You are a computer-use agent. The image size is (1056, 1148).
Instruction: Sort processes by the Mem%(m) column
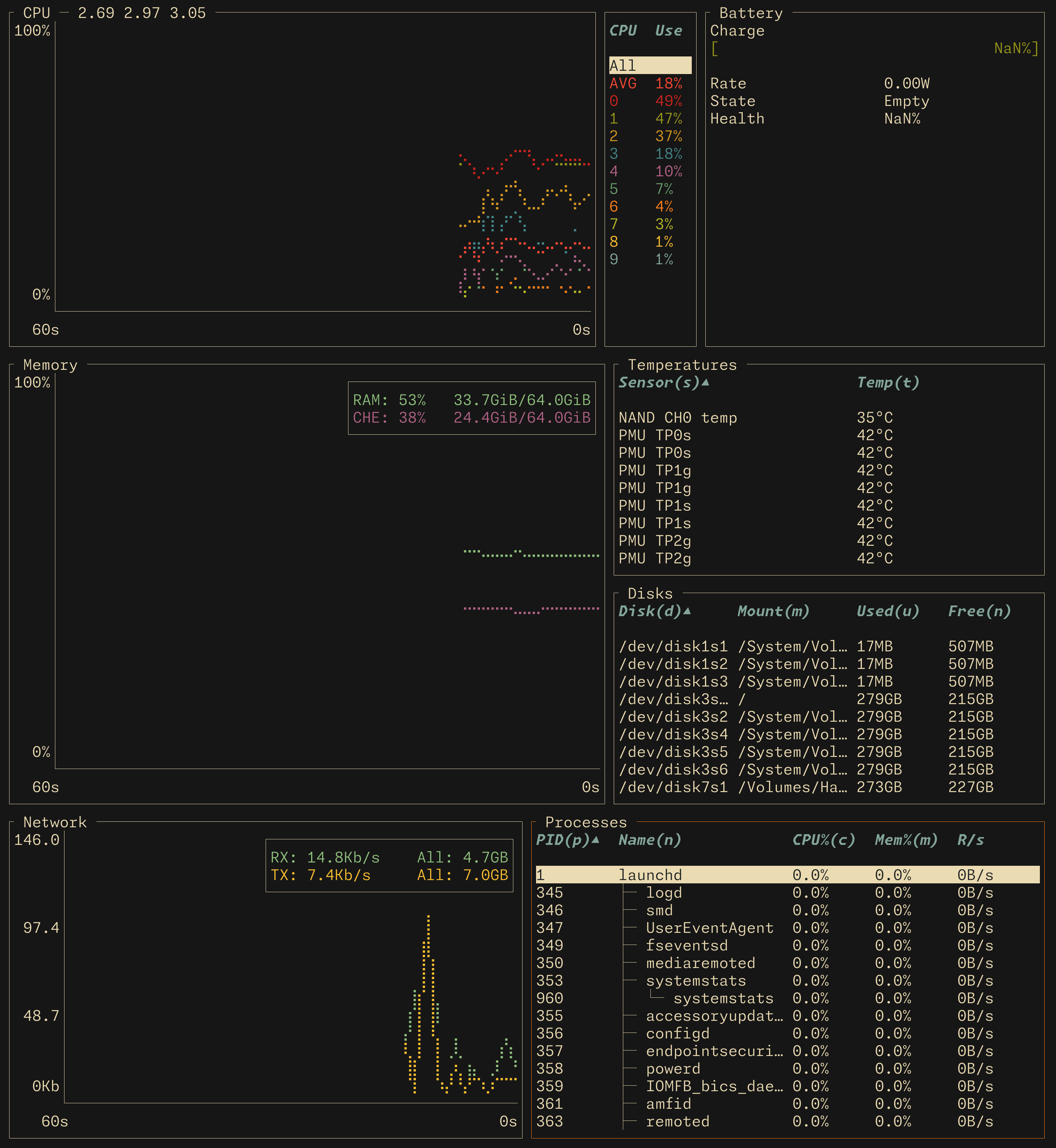tap(906, 840)
